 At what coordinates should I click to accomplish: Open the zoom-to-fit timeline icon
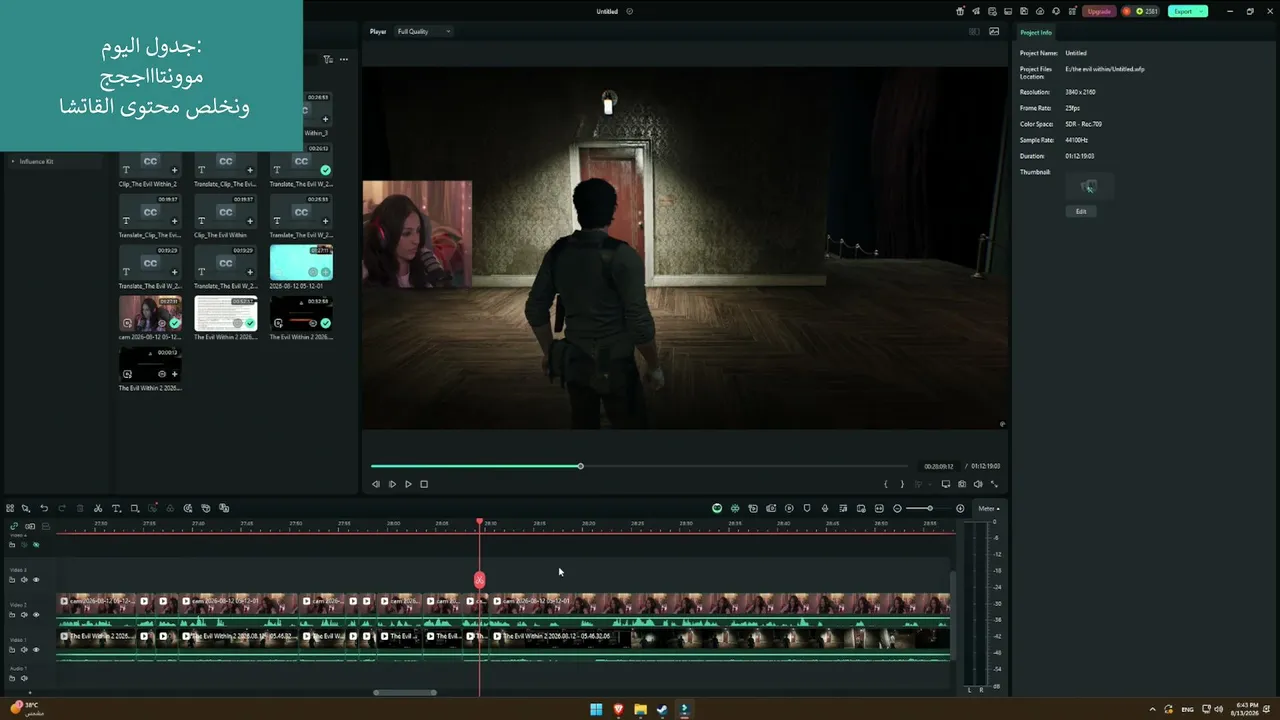879,508
